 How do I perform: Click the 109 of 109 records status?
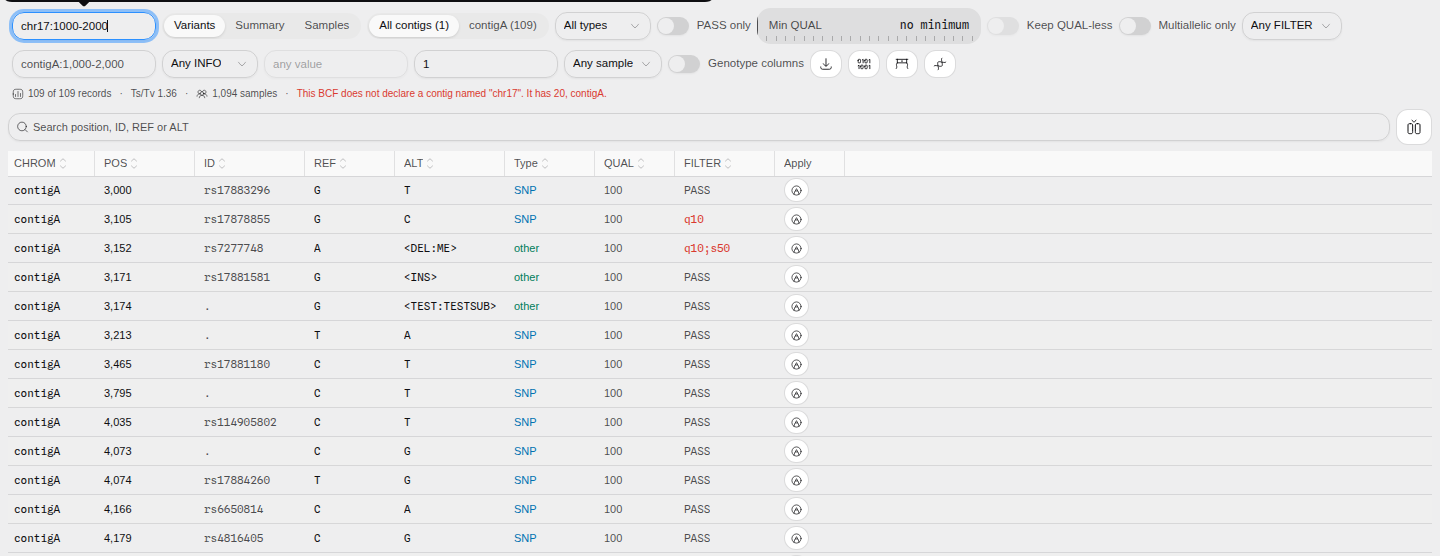tap(70, 93)
